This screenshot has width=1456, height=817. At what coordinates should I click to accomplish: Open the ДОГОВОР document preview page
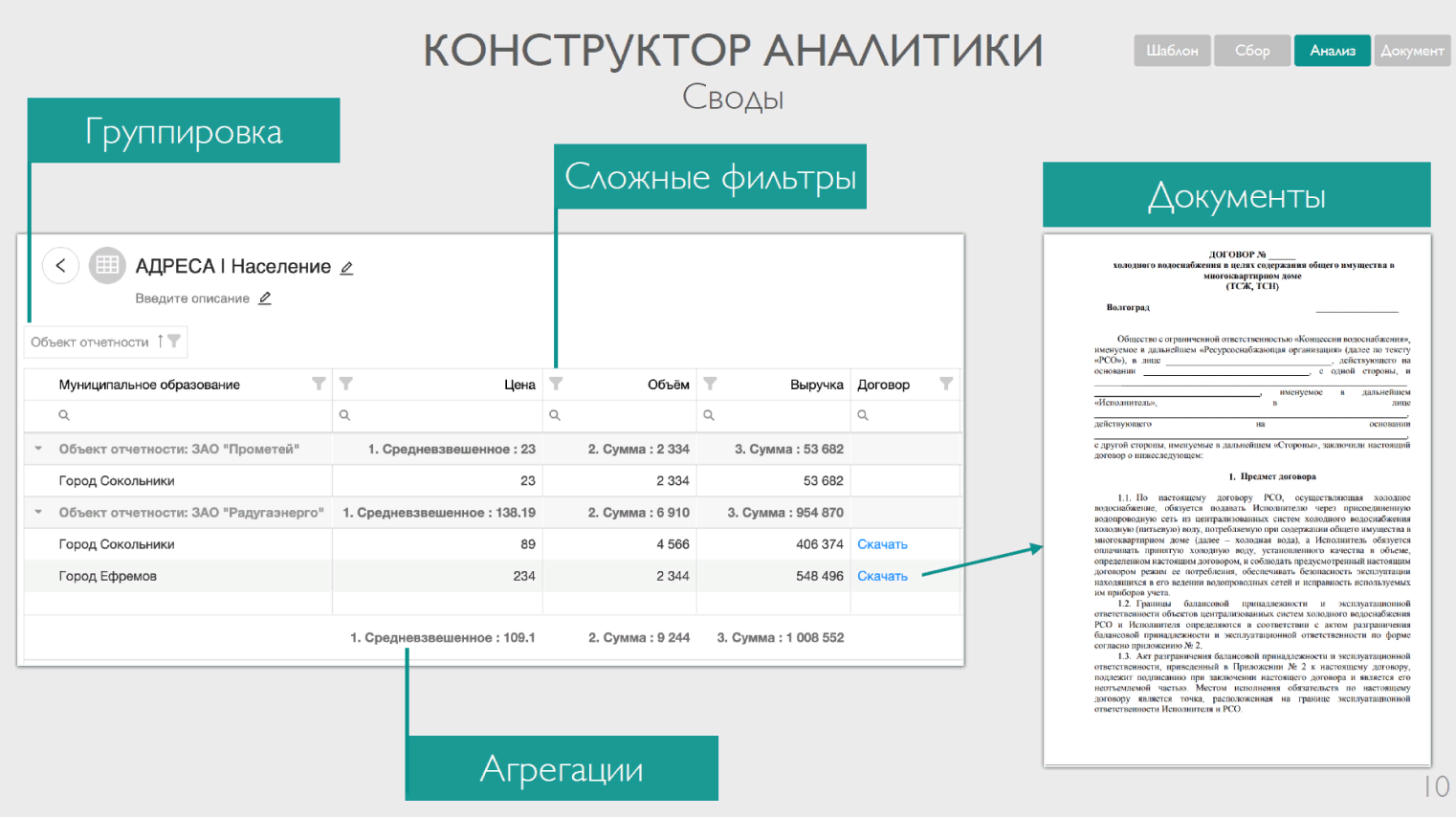click(1237, 499)
